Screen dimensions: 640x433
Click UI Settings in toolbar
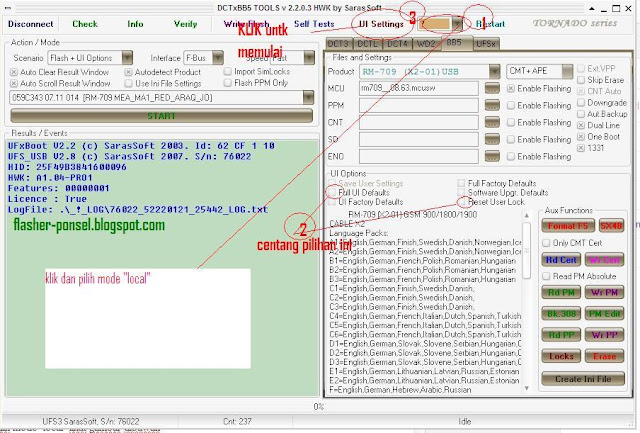tap(381, 24)
